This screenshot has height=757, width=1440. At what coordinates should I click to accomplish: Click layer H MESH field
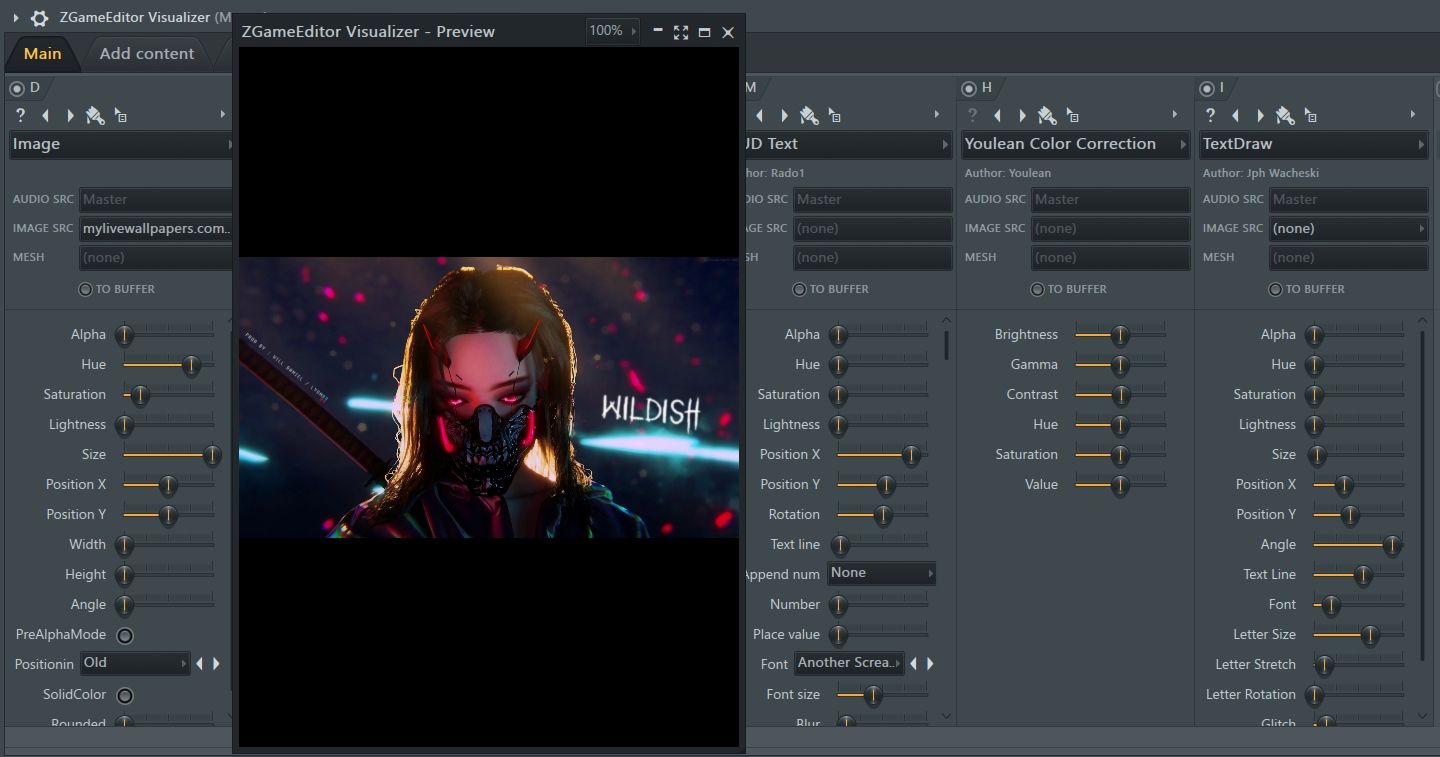[x=1110, y=257]
